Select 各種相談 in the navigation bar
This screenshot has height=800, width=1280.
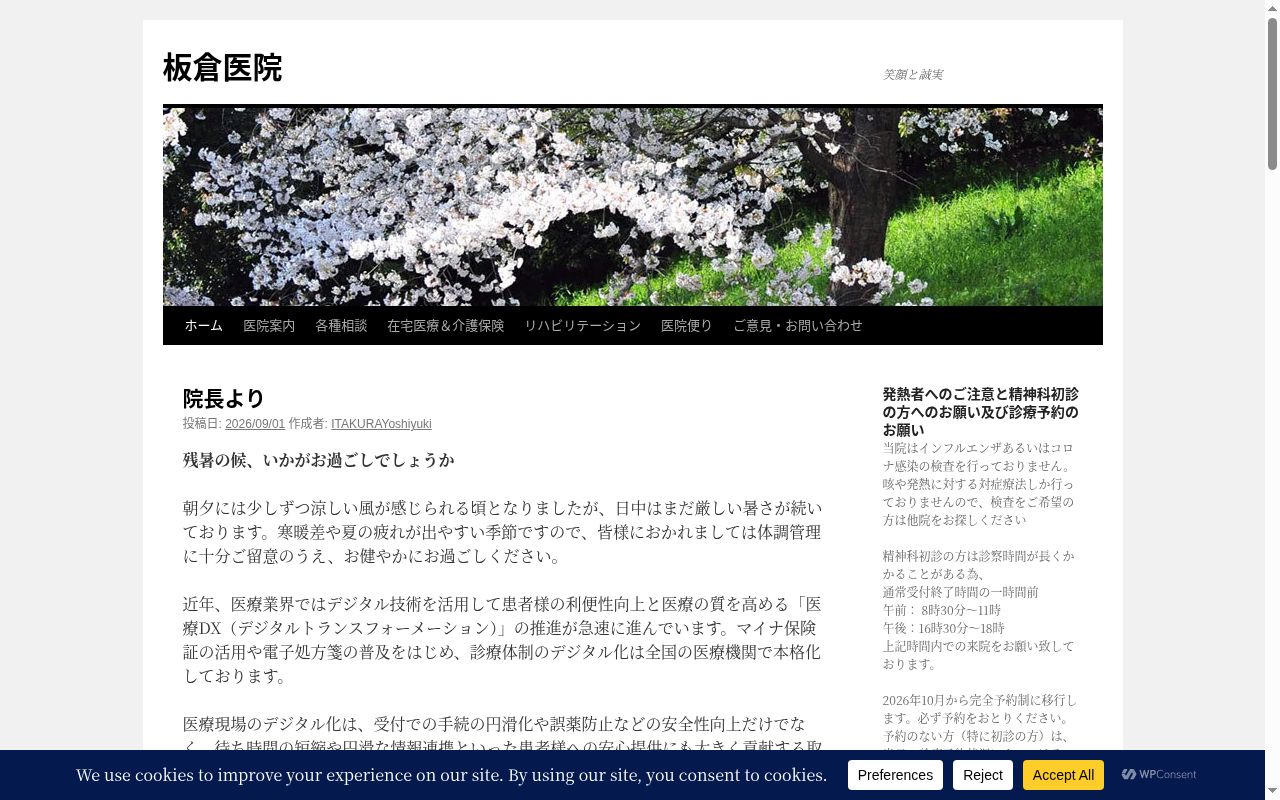(341, 326)
